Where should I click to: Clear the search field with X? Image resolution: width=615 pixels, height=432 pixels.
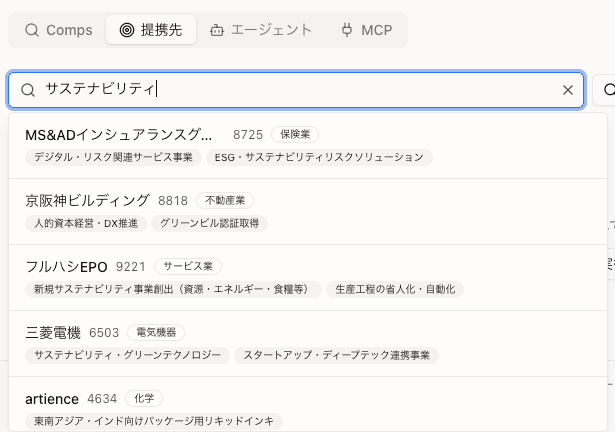568,90
